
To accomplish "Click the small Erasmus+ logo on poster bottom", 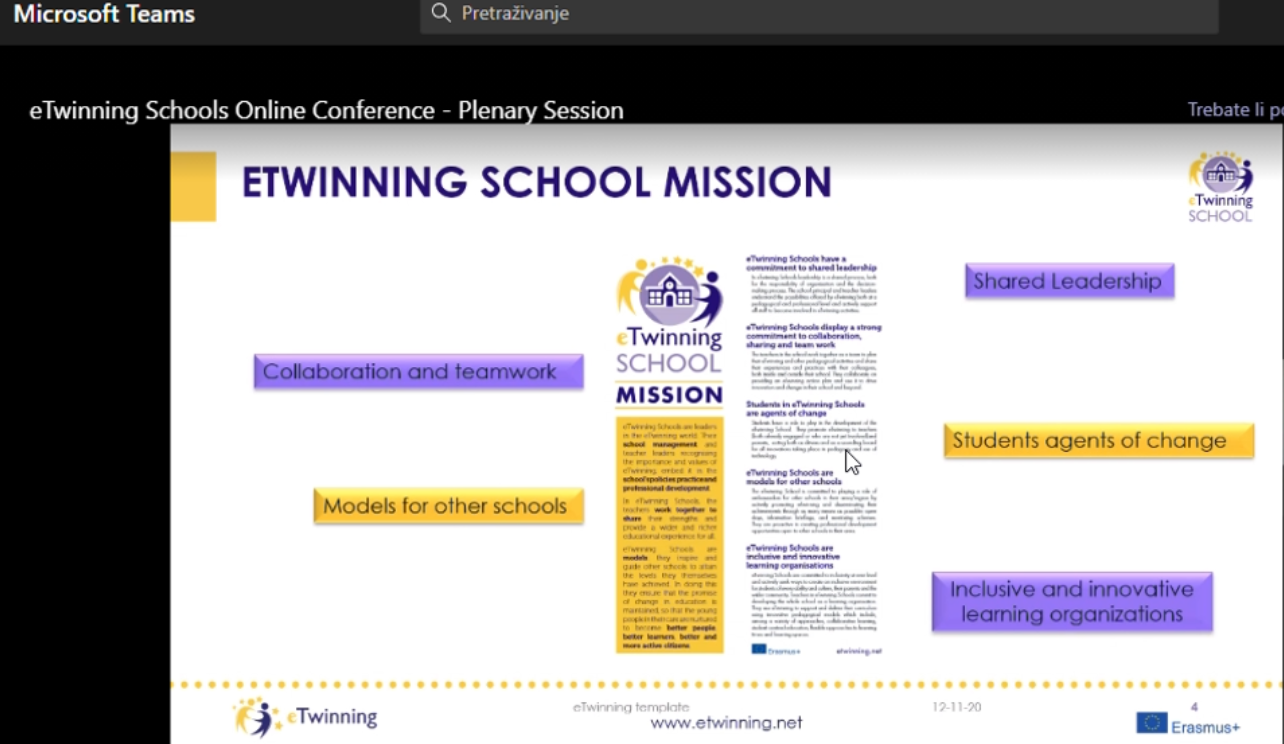I will click(776, 650).
